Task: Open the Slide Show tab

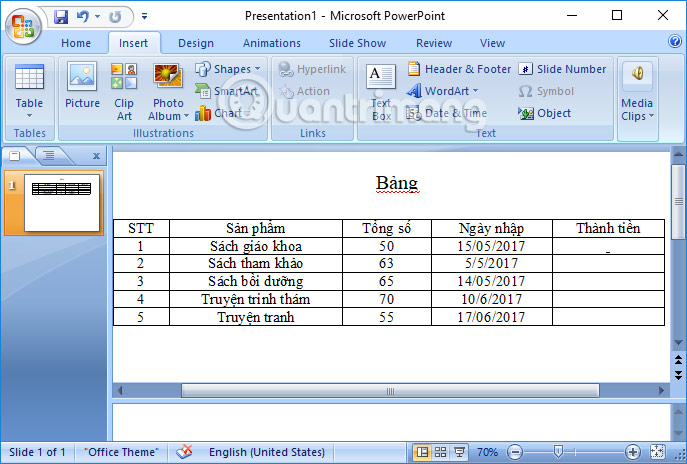Action: 358,43
